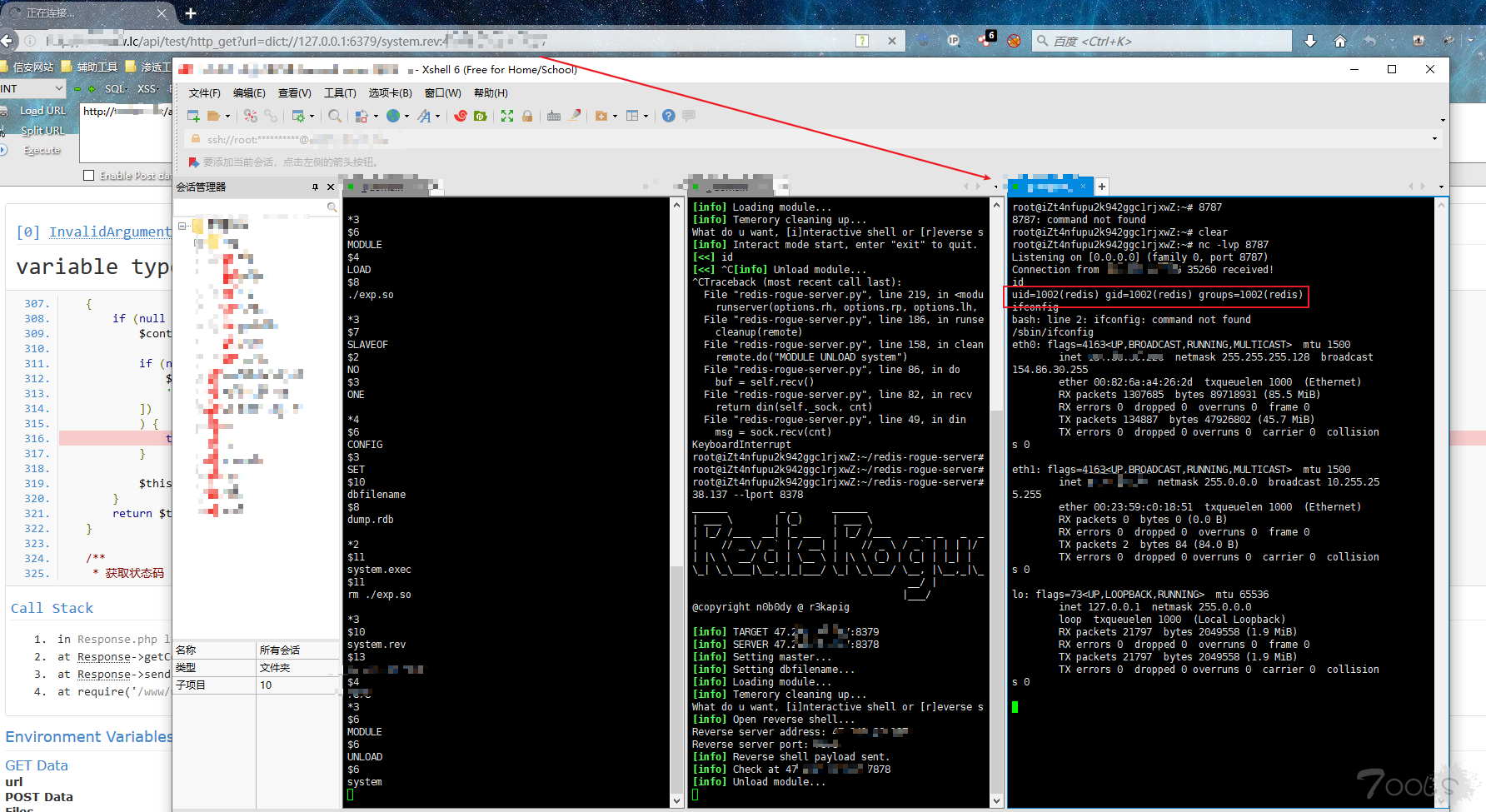Collapse session manager root tree node

coord(182,226)
